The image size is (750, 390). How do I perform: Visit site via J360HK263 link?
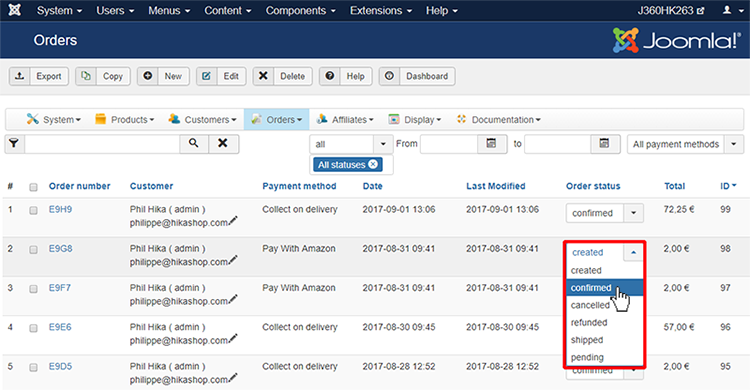click(671, 11)
